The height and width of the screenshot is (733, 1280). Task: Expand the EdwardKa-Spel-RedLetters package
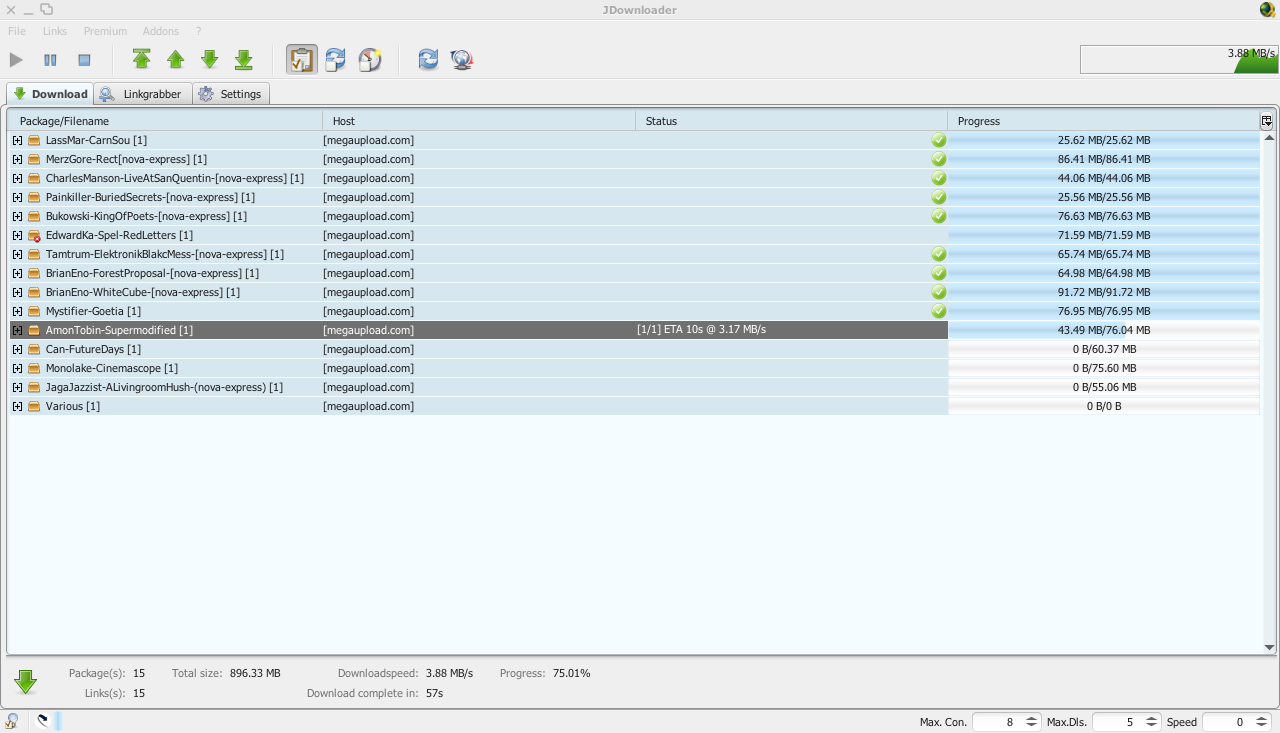pyautogui.click(x=17, y=235)
